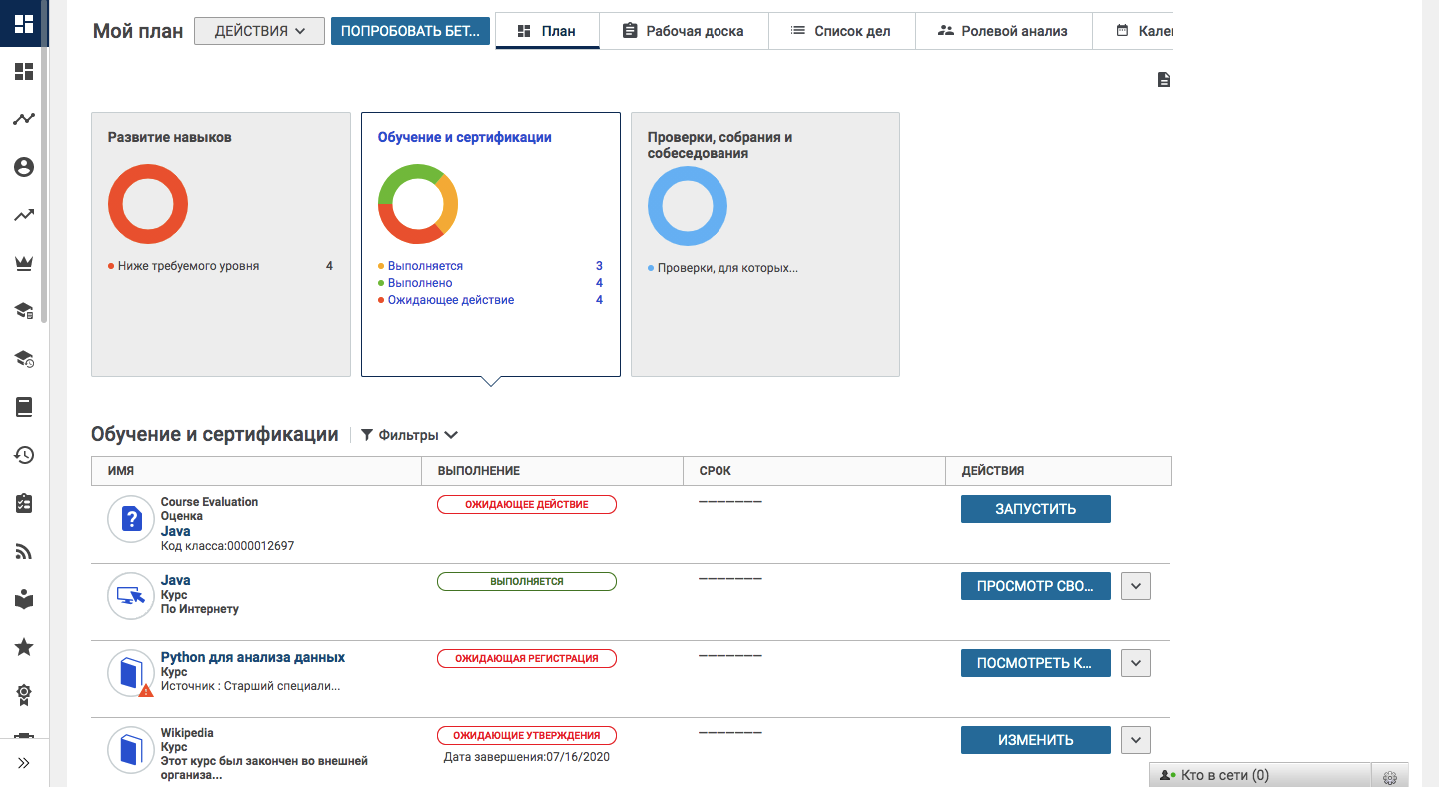Open the Python для анализа данных link

[x=253, y=657]
